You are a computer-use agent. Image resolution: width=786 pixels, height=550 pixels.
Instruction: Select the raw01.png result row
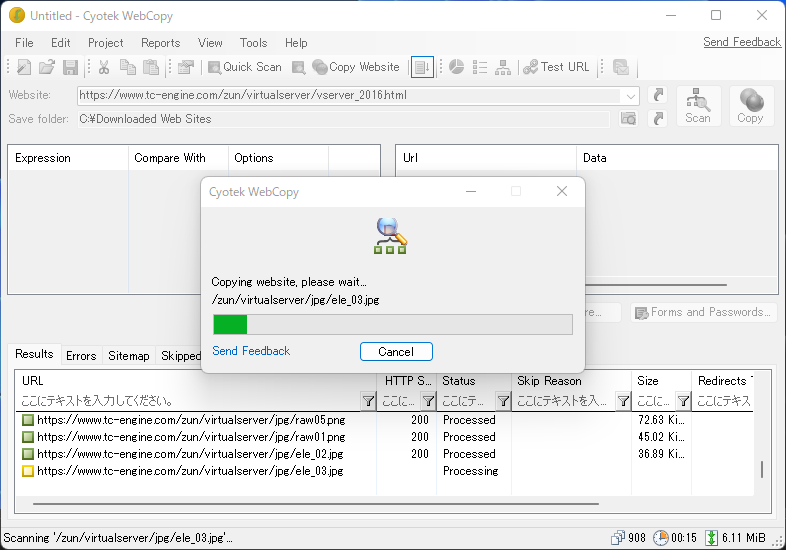[384, 437]
